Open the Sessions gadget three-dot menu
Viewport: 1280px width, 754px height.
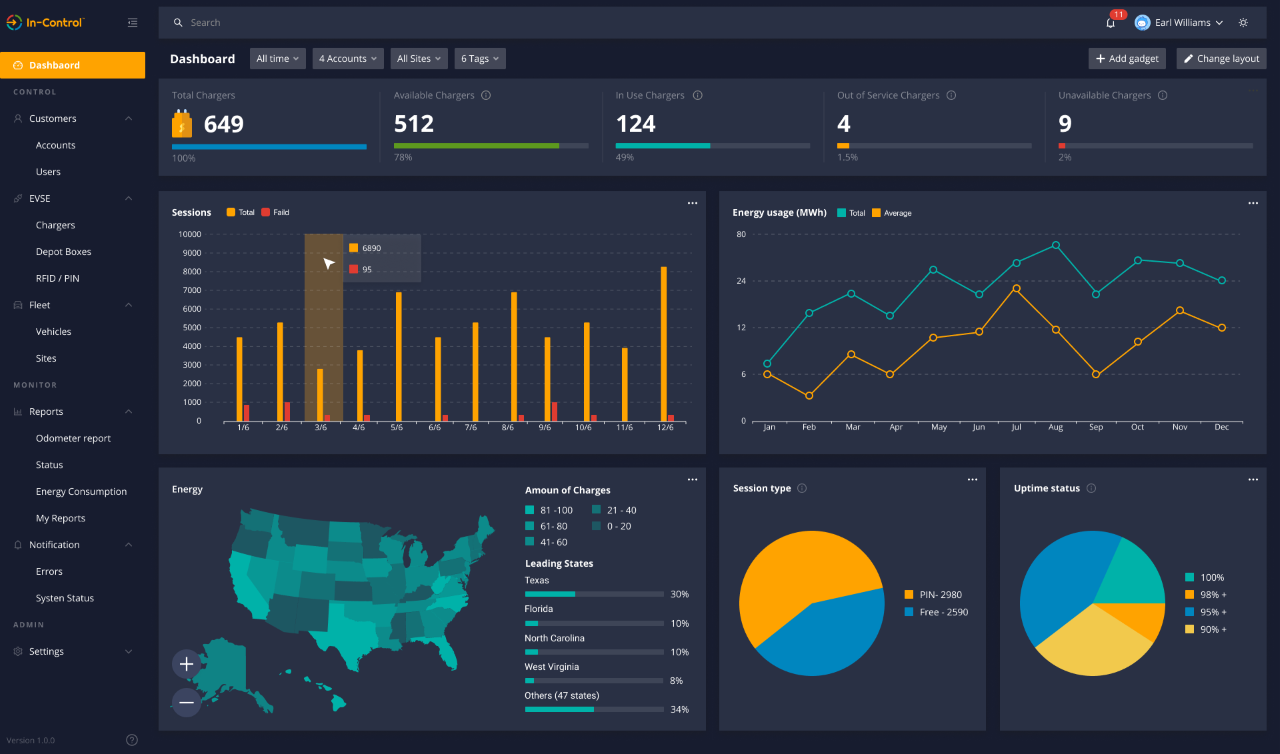click(x=692, y=203)
